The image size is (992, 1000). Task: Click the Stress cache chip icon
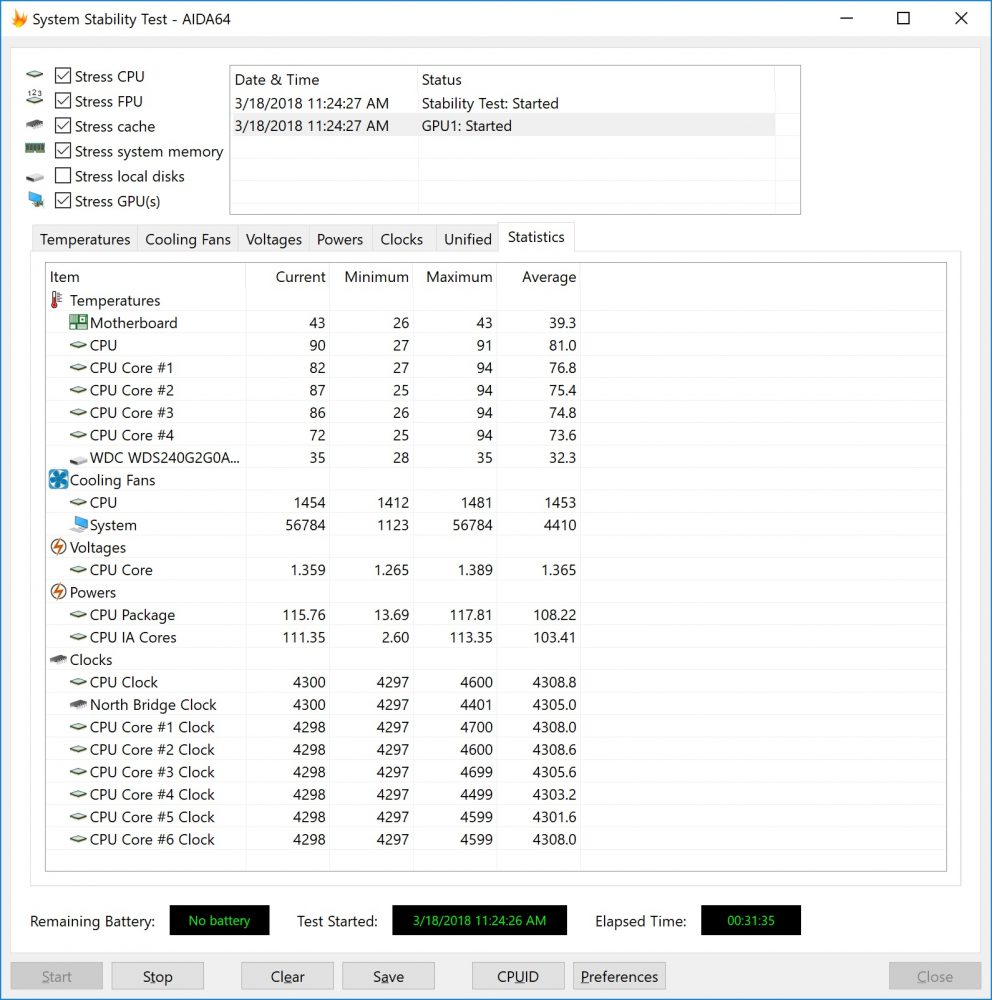34,124
